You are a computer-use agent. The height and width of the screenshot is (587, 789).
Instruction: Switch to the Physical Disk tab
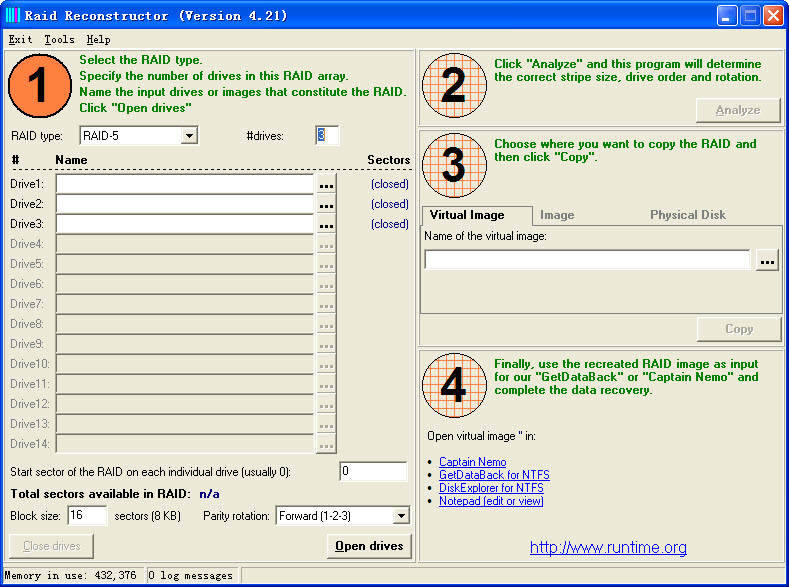(x=687, y=215)
